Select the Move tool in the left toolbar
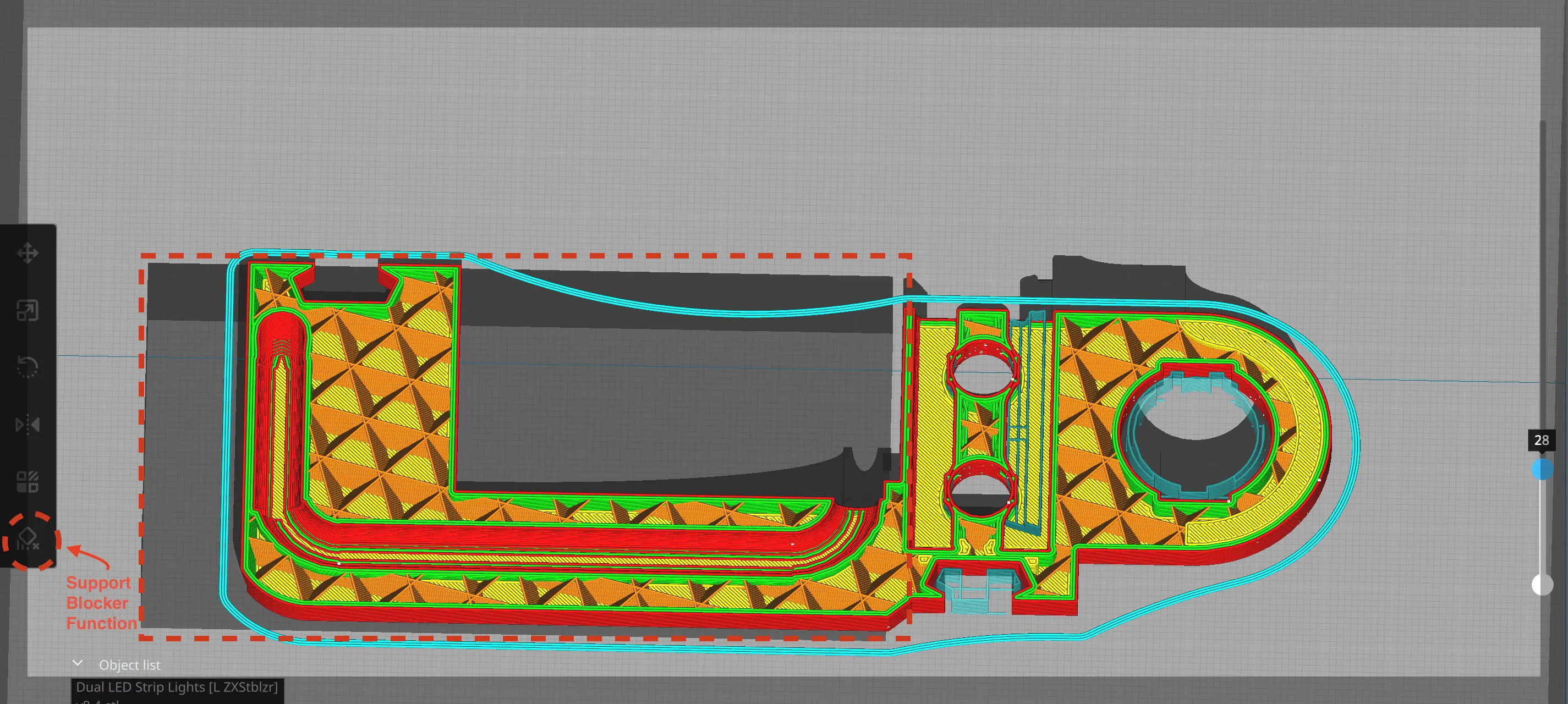1568x704 pixels. (x=28, y=253)
